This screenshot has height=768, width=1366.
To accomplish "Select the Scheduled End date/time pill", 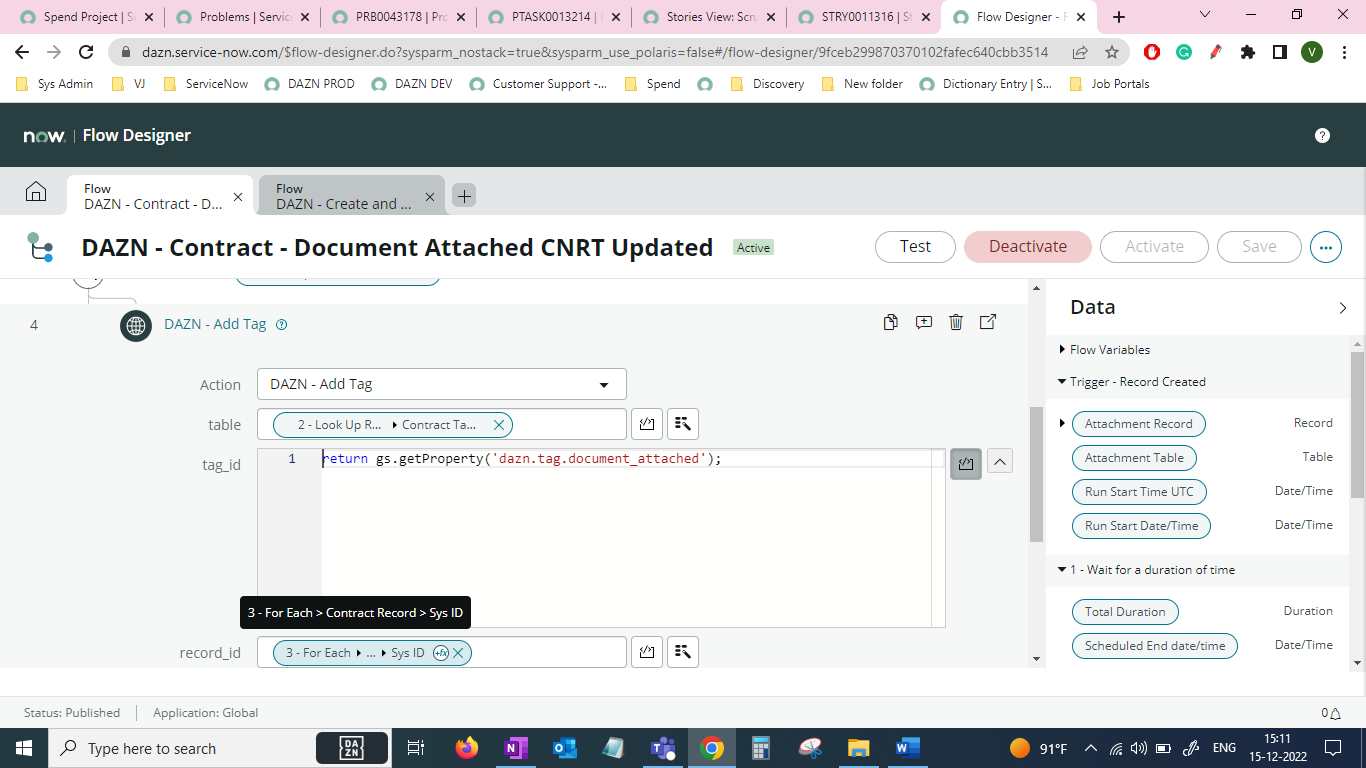I will tap(1154, 645).
